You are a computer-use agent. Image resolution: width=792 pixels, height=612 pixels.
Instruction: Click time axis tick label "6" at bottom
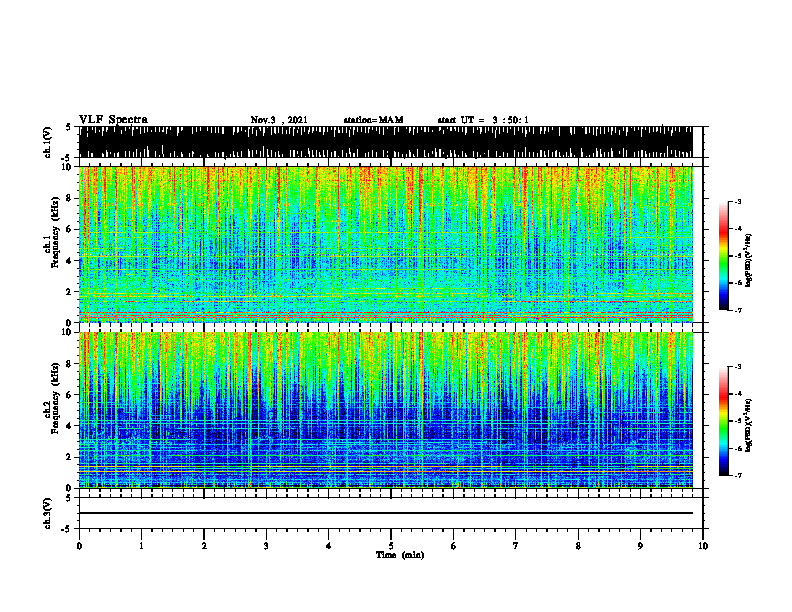click(454, 546)
